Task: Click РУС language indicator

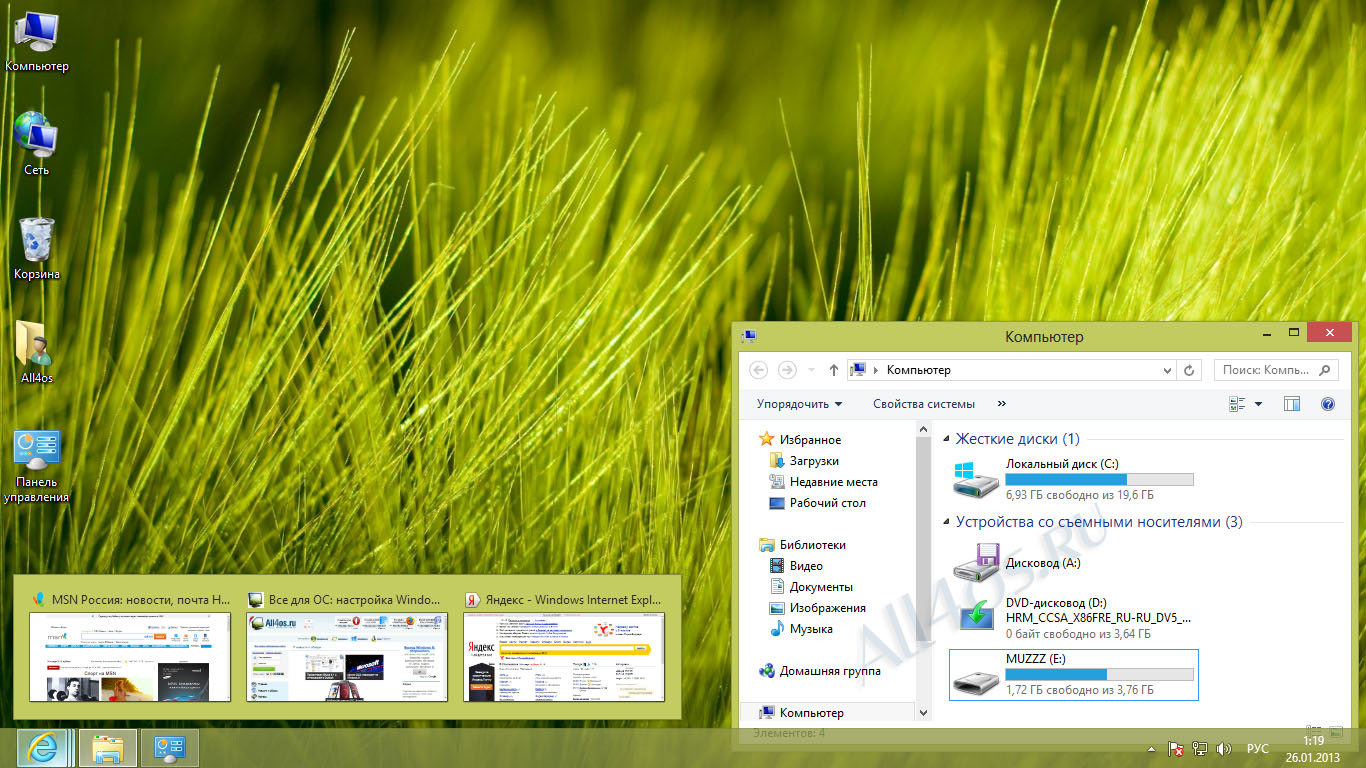Action: [x=1257, y=748]
